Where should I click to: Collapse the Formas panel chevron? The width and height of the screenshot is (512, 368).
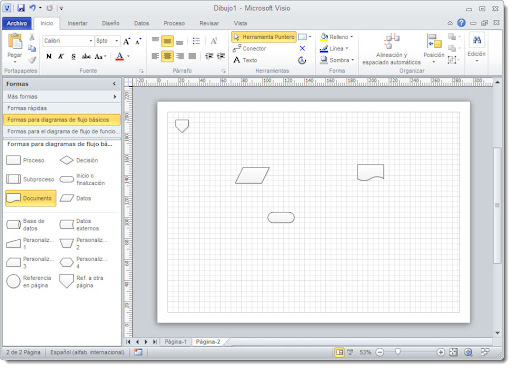[x=114, y=84]
